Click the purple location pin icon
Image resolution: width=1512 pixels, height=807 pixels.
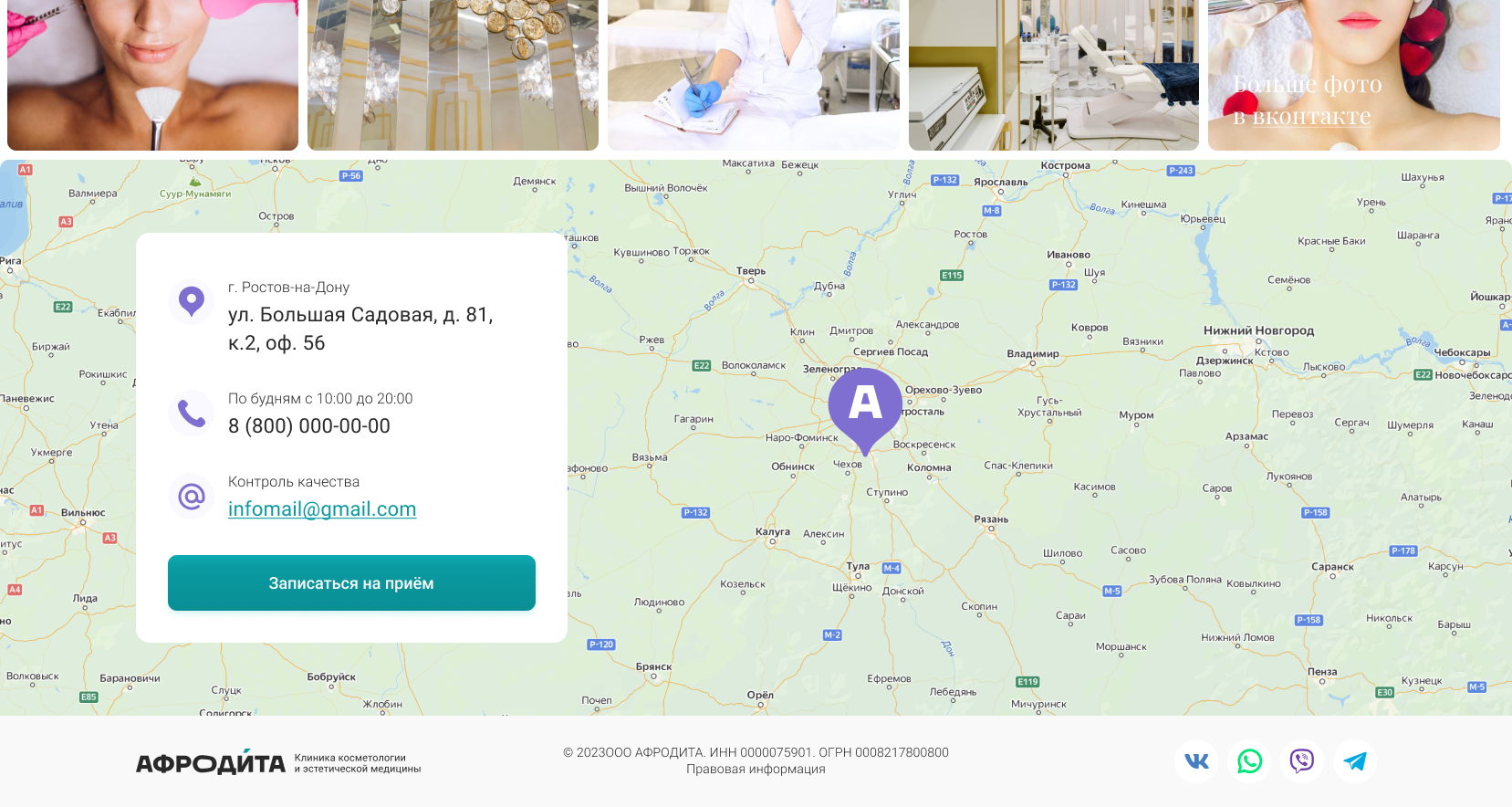point(192,301)
